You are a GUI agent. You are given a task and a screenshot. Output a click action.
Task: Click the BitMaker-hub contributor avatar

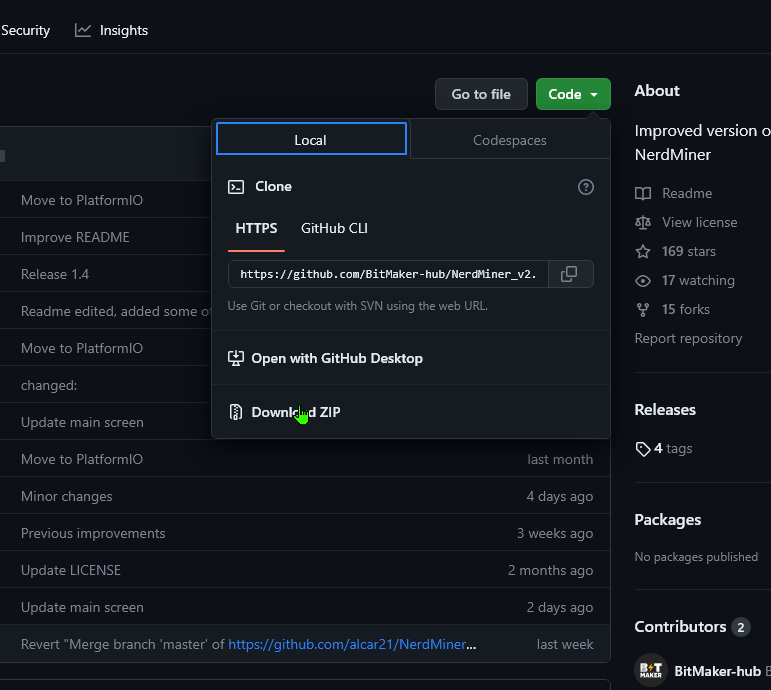(x=651, y=670)
